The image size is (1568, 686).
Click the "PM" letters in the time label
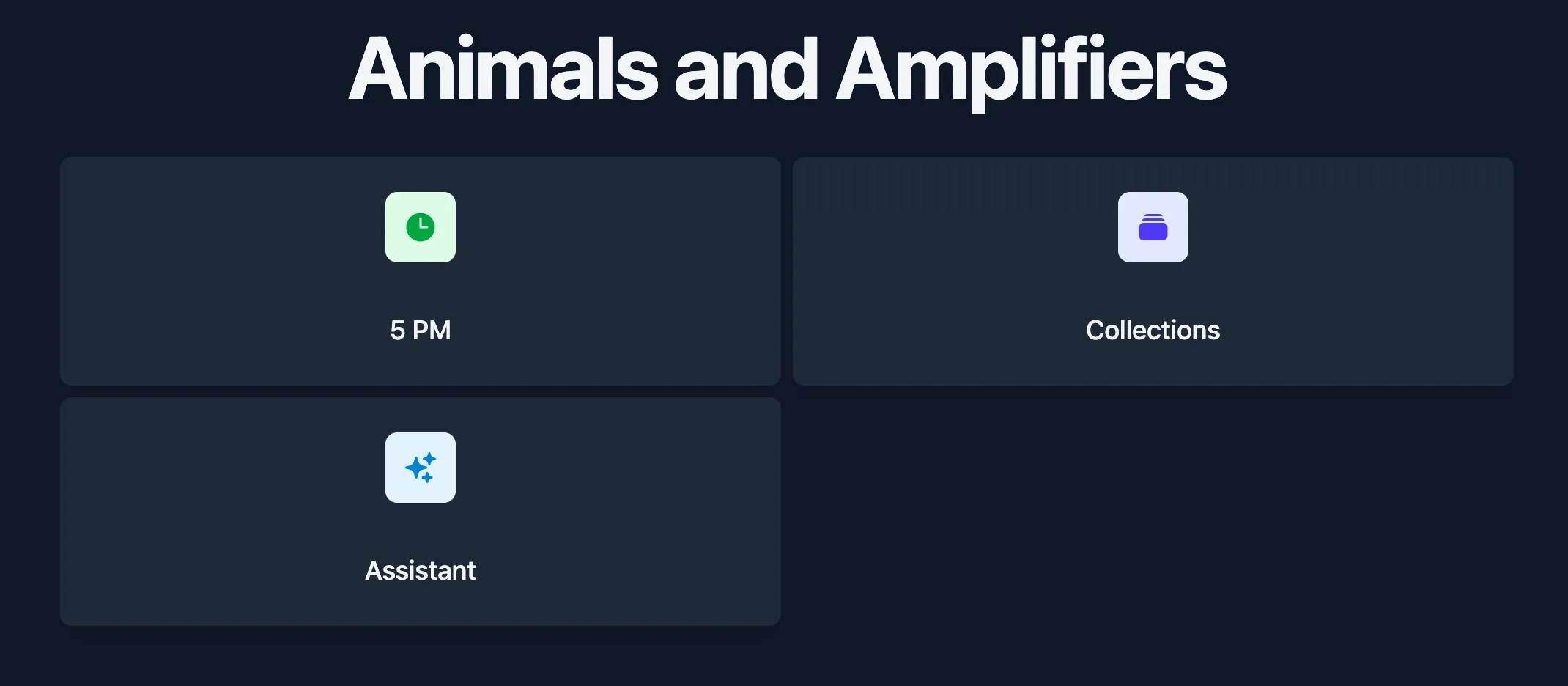(432, 331)
